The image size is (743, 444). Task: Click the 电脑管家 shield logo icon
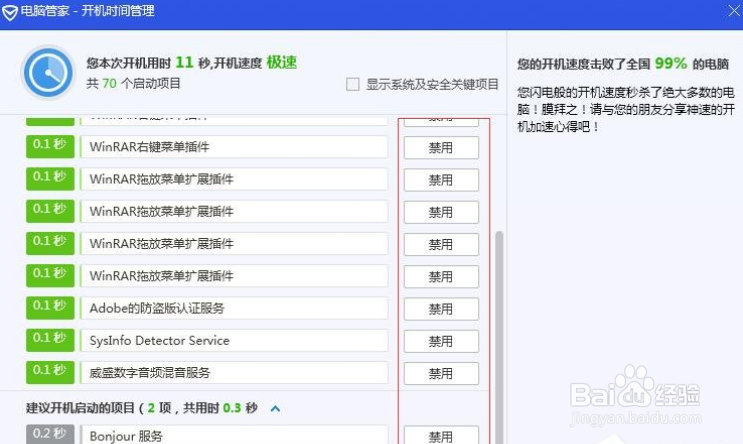9,12
